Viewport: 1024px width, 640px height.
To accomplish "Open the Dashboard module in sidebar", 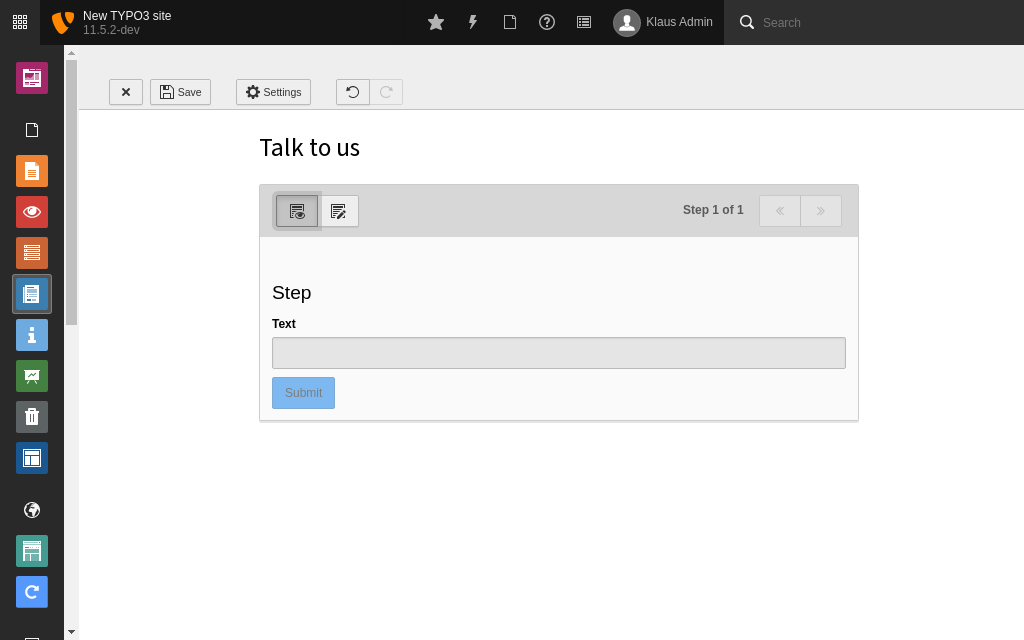I will click(32, 78).
